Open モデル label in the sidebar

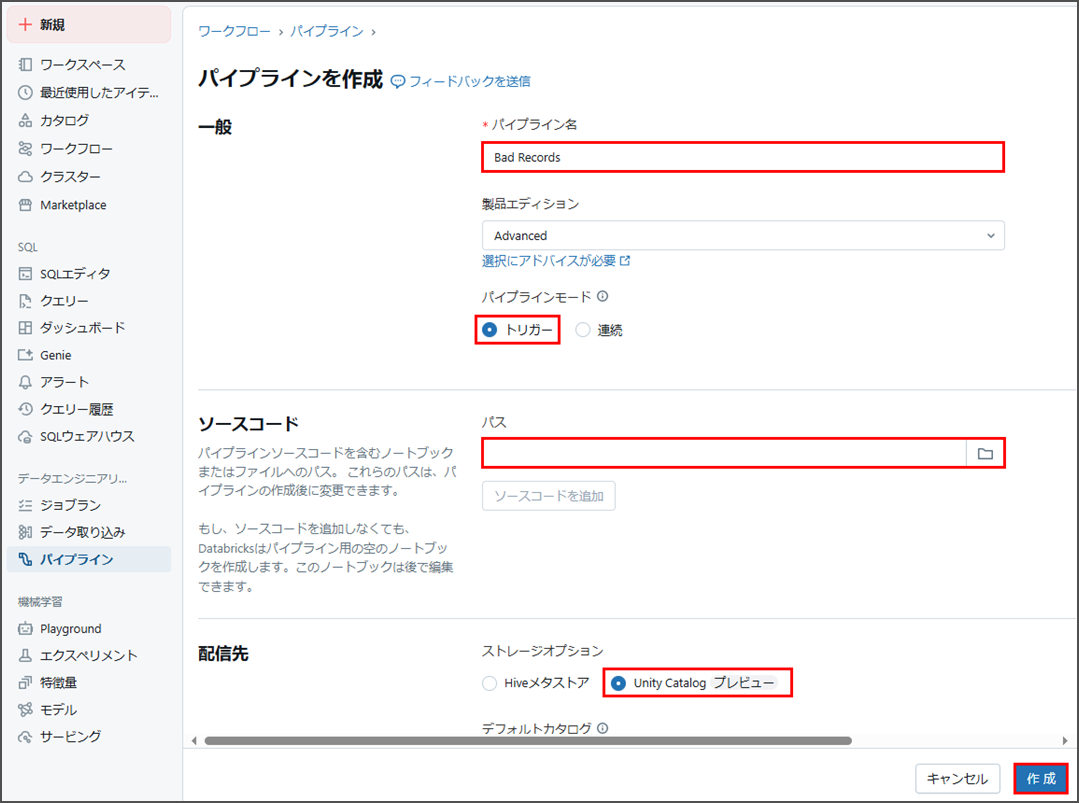[x=58, y=709]
